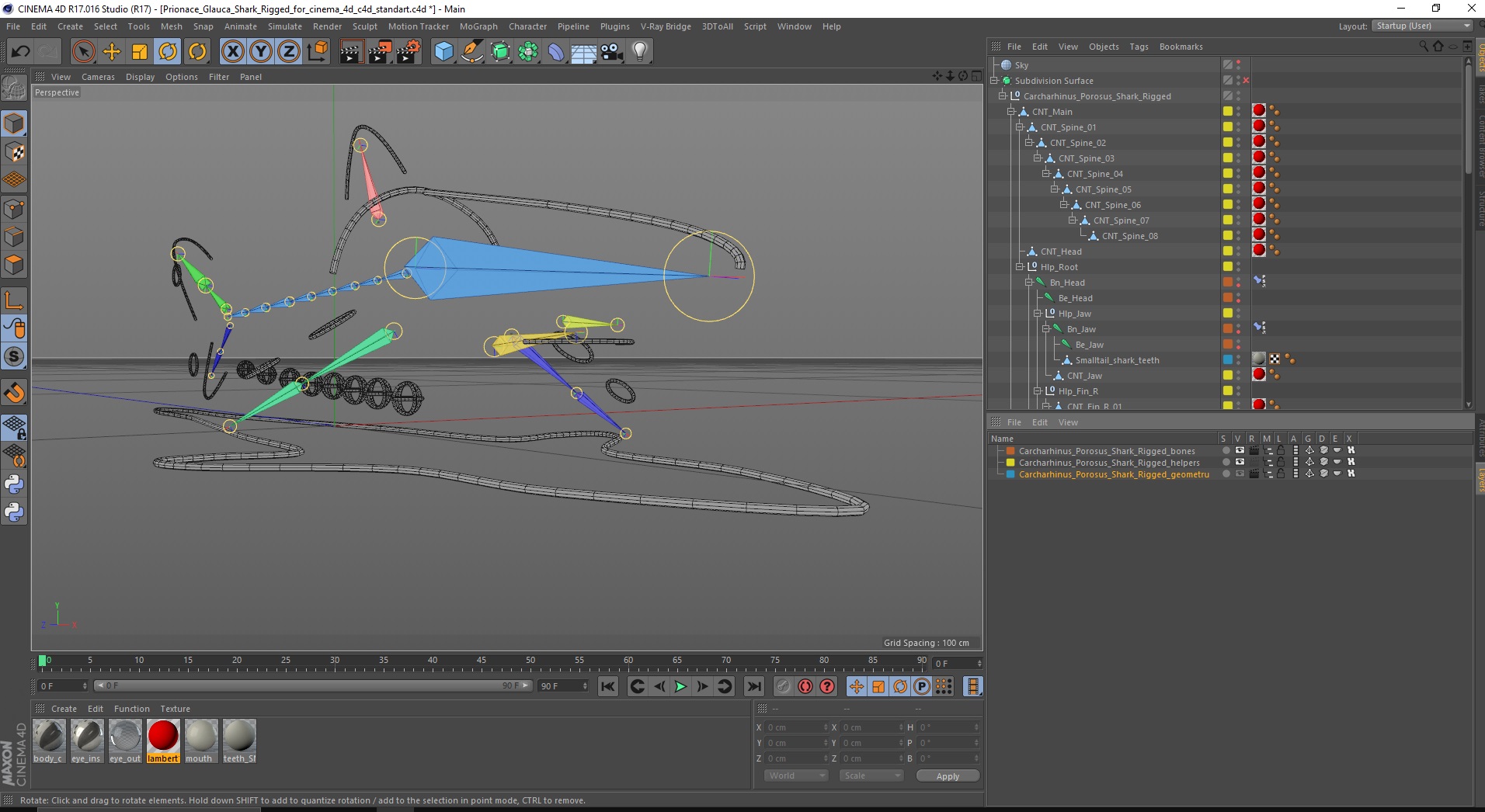Click the Undo arrow icon
The width and height of the screenshot is (1485, 812).
click(x=20, y=52)
